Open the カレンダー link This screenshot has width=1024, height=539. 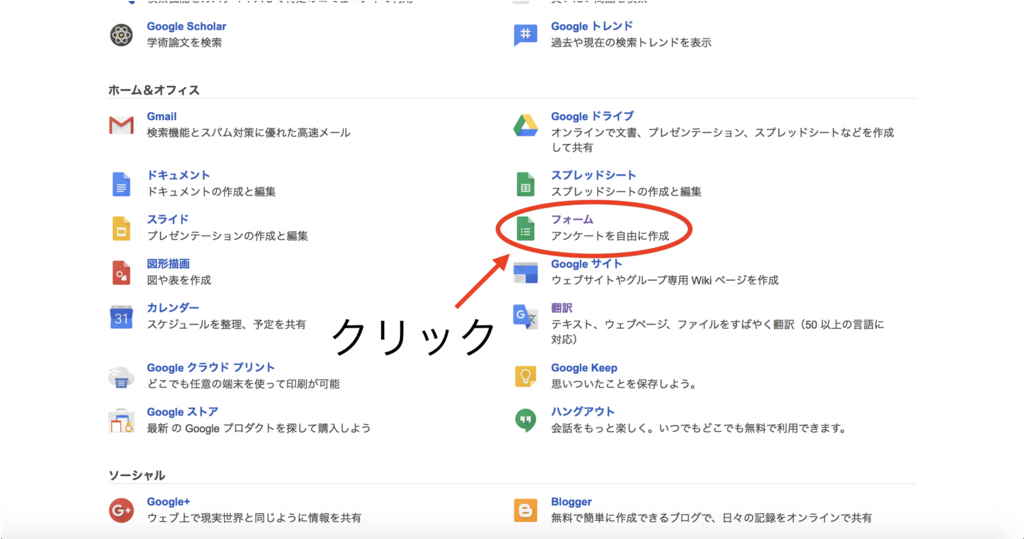click(x=172, y=308)
